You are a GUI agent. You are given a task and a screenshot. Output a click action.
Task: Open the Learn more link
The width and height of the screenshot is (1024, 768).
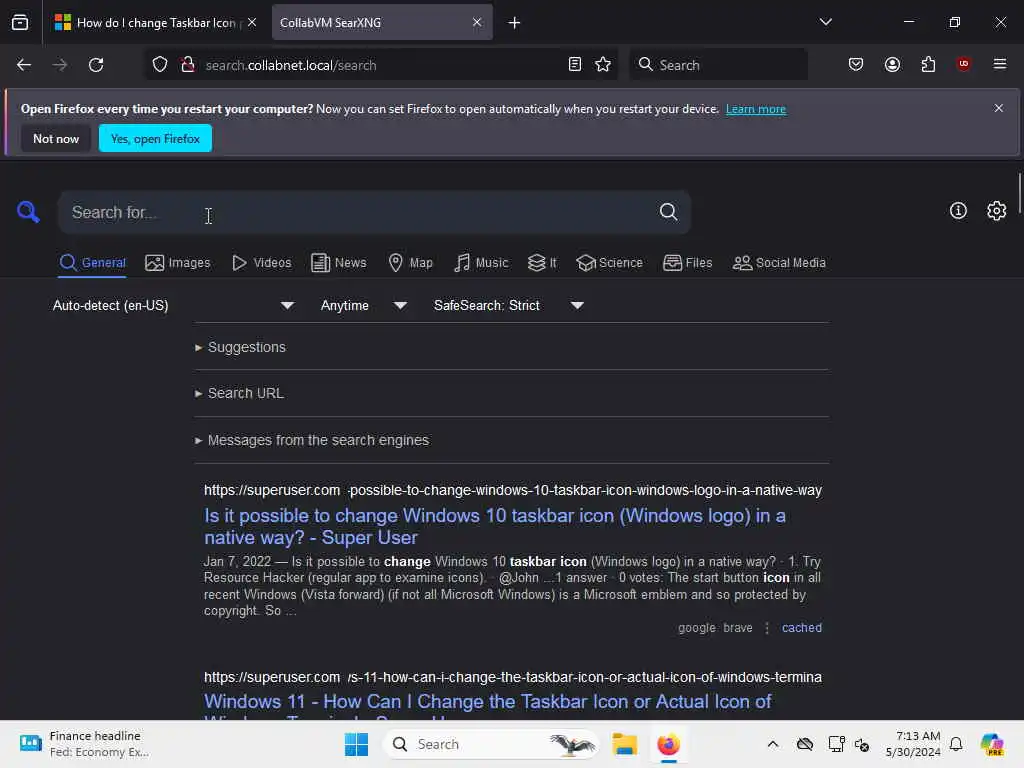point(756,109)
